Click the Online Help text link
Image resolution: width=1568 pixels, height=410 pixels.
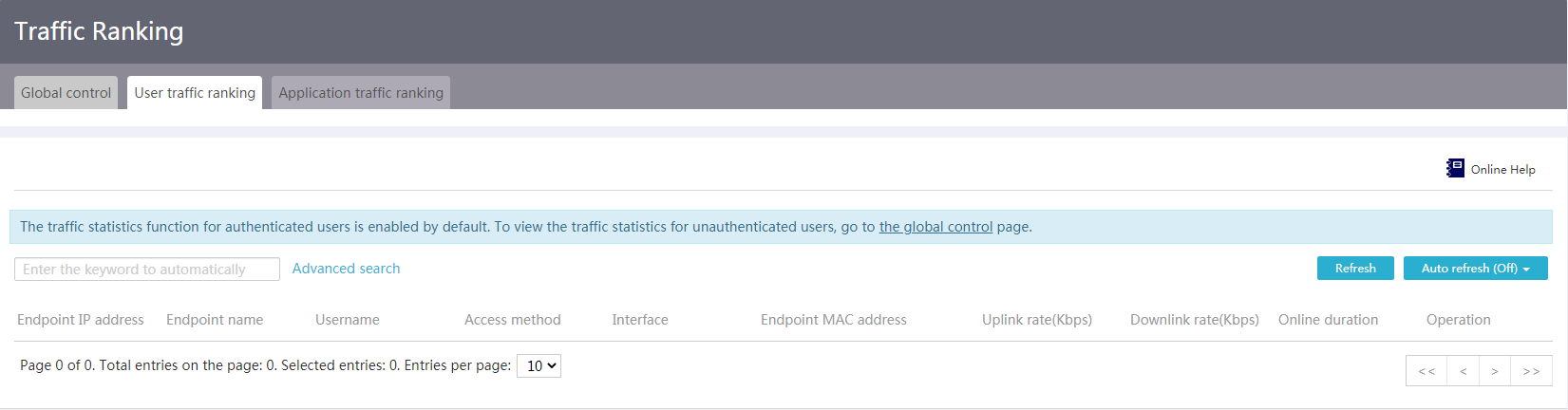point(1503,169)
